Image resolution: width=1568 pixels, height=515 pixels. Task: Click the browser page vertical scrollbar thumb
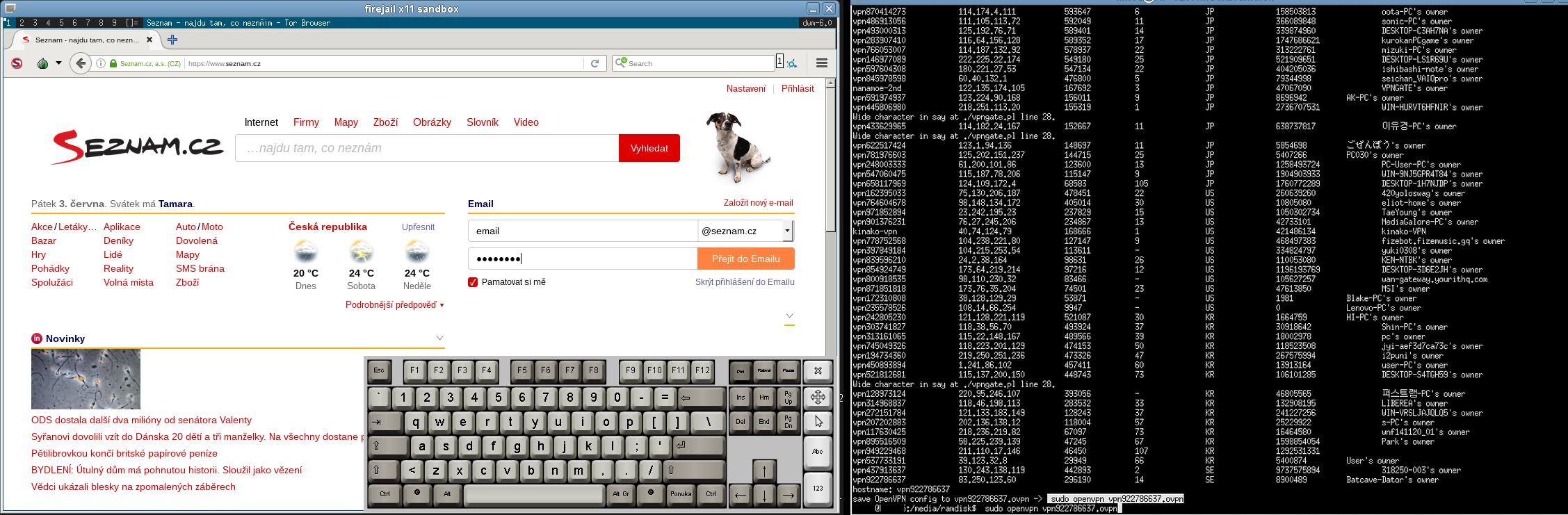[830, 160]
